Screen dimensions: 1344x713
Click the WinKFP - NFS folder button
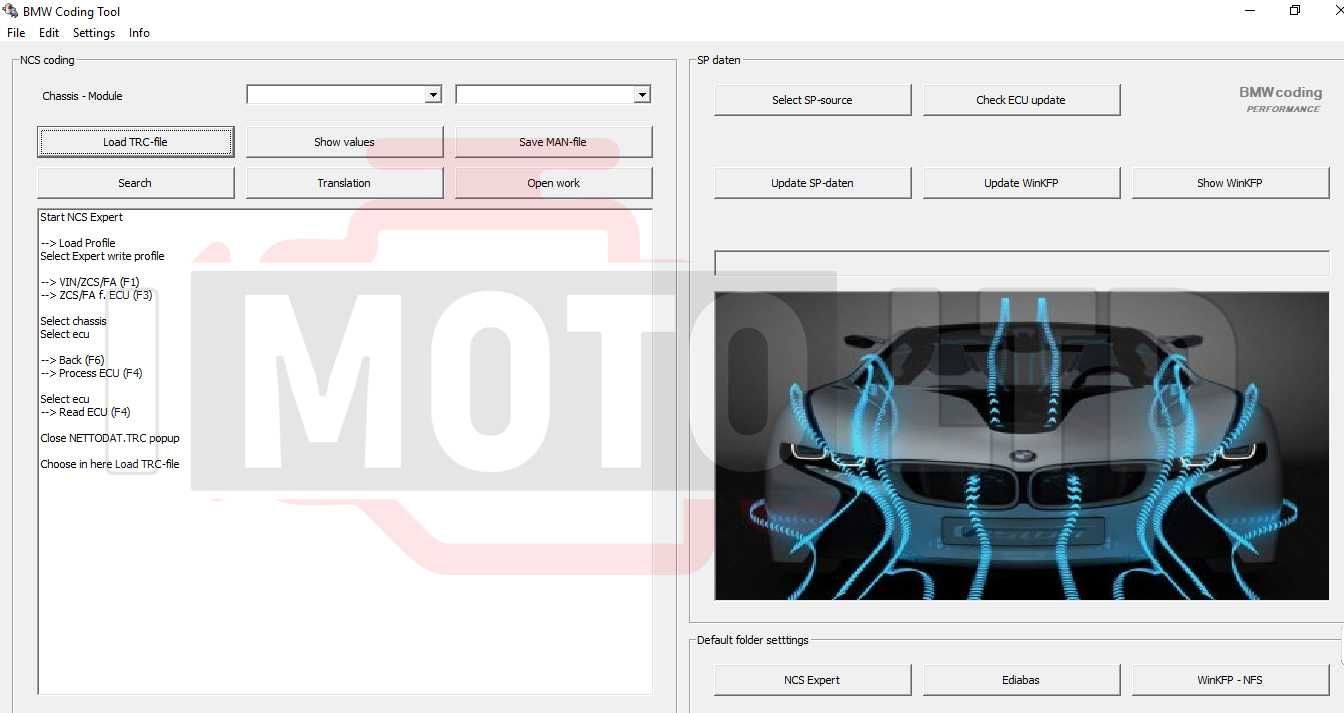[x=1230, y=680]
